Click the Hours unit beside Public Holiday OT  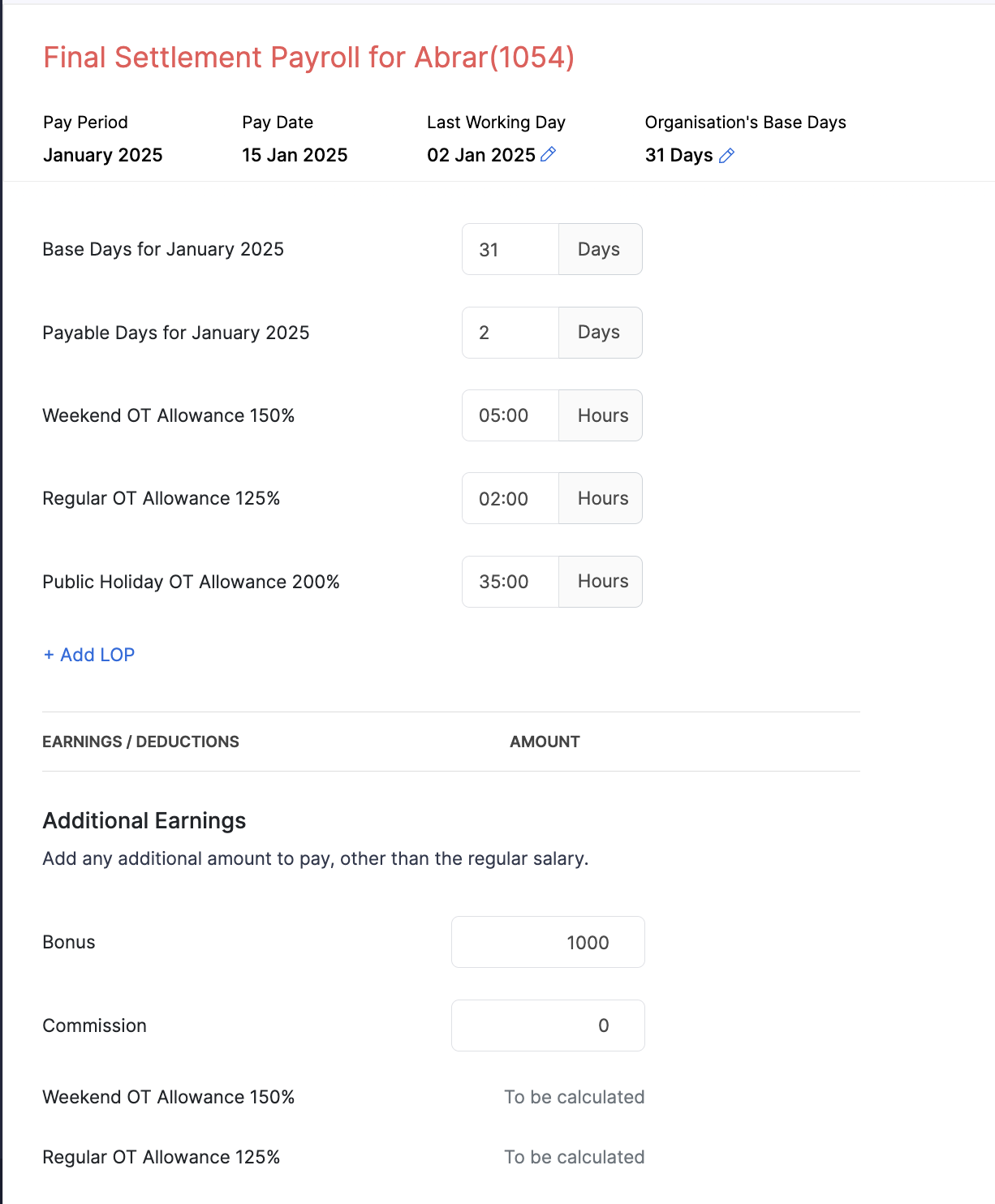pyautogui.click(x=602, y=582)
